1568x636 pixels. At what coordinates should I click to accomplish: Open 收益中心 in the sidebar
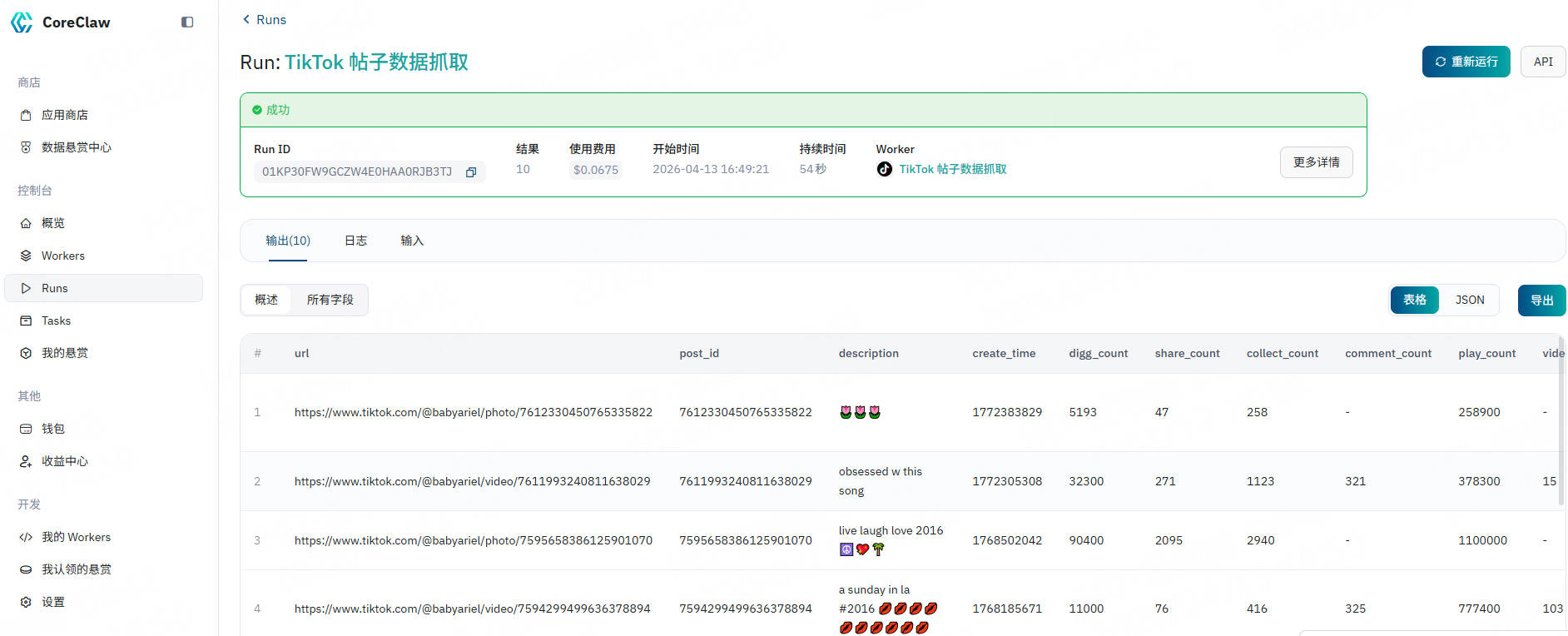tap(64, 461)
